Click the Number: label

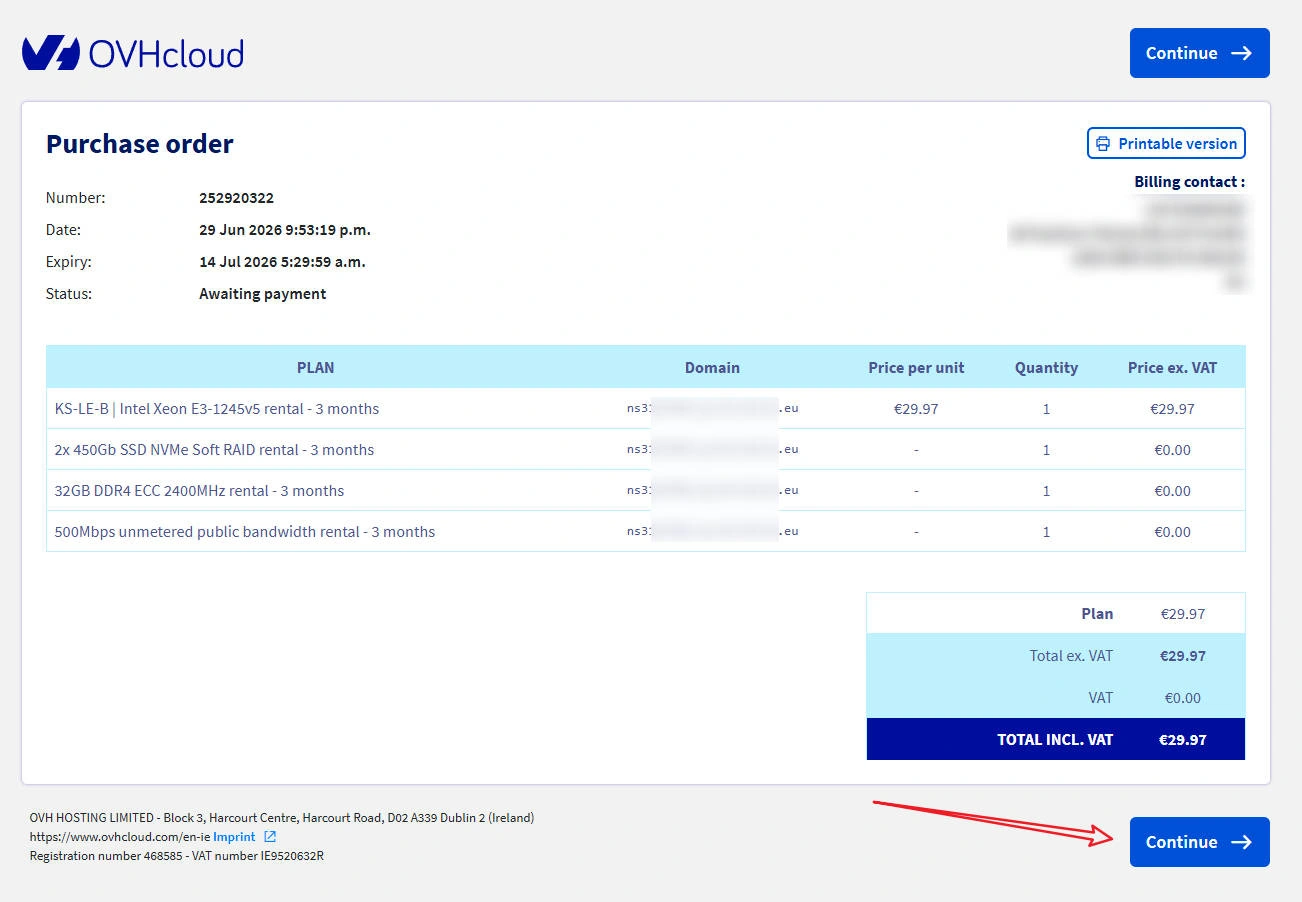point(75,198)
